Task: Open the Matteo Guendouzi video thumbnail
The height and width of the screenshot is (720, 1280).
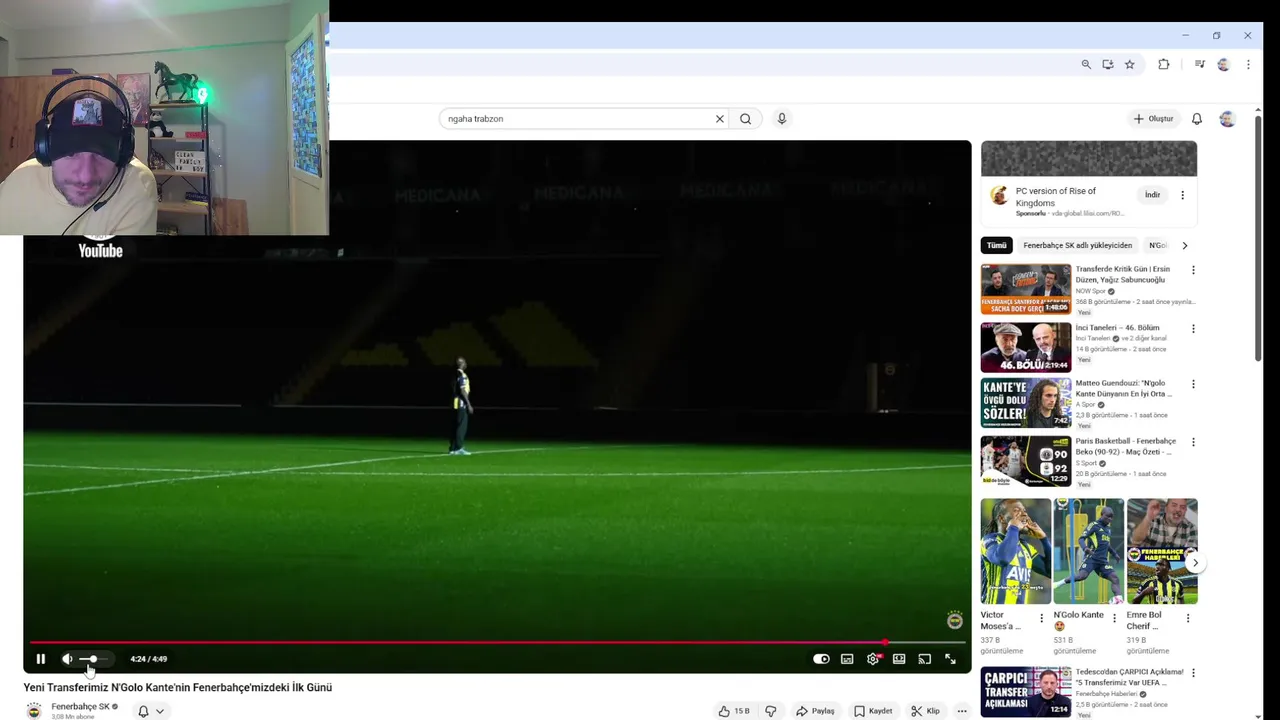Action: point(1026,403)
